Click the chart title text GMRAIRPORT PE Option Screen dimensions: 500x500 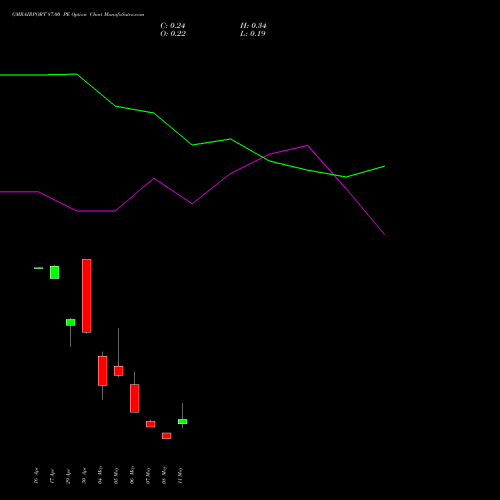point(78,15)
